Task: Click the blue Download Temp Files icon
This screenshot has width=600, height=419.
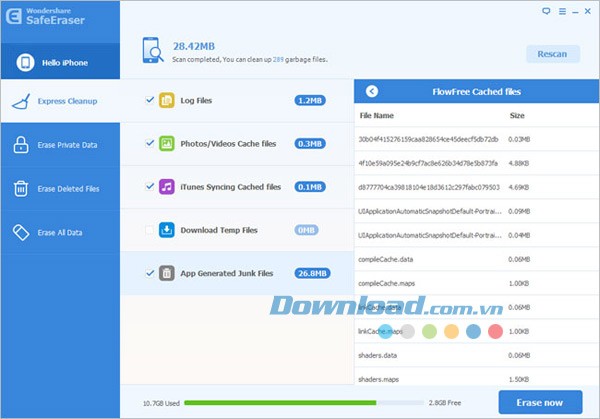Action: coord(167,230)
